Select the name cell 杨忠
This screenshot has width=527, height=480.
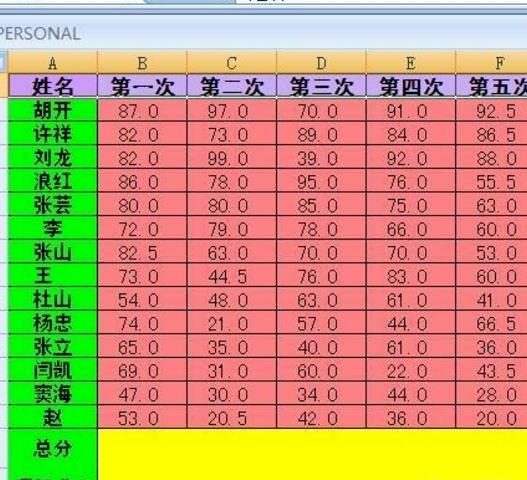[x=53, y=322]
